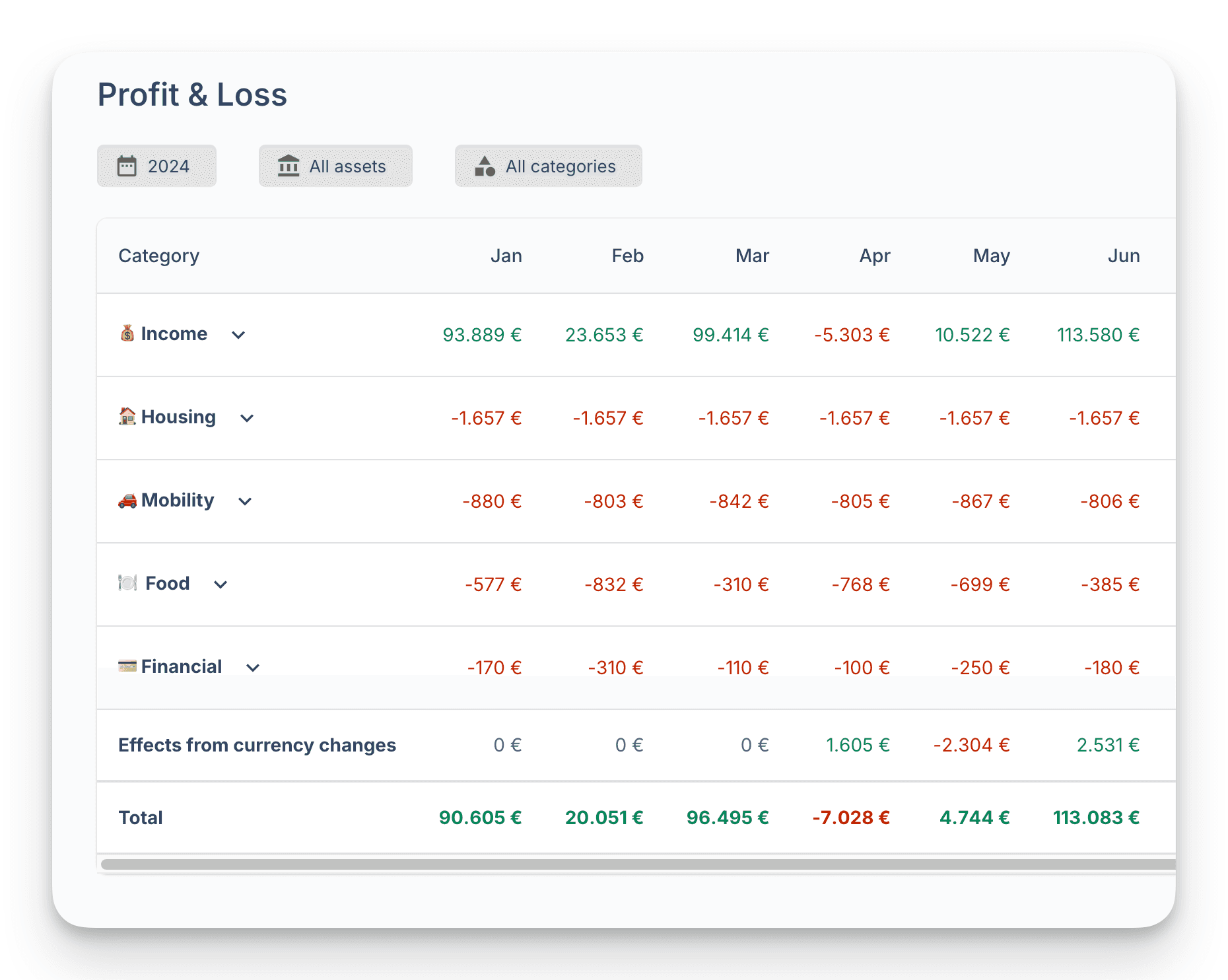1228x980 pixels.
Task: Expand the Food category chevron
Action: 221,585
